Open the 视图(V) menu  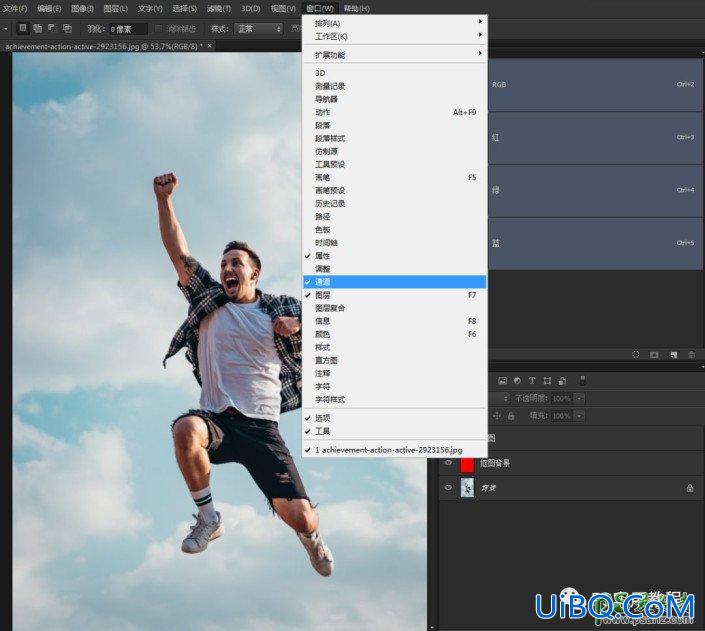pos(283,9)
